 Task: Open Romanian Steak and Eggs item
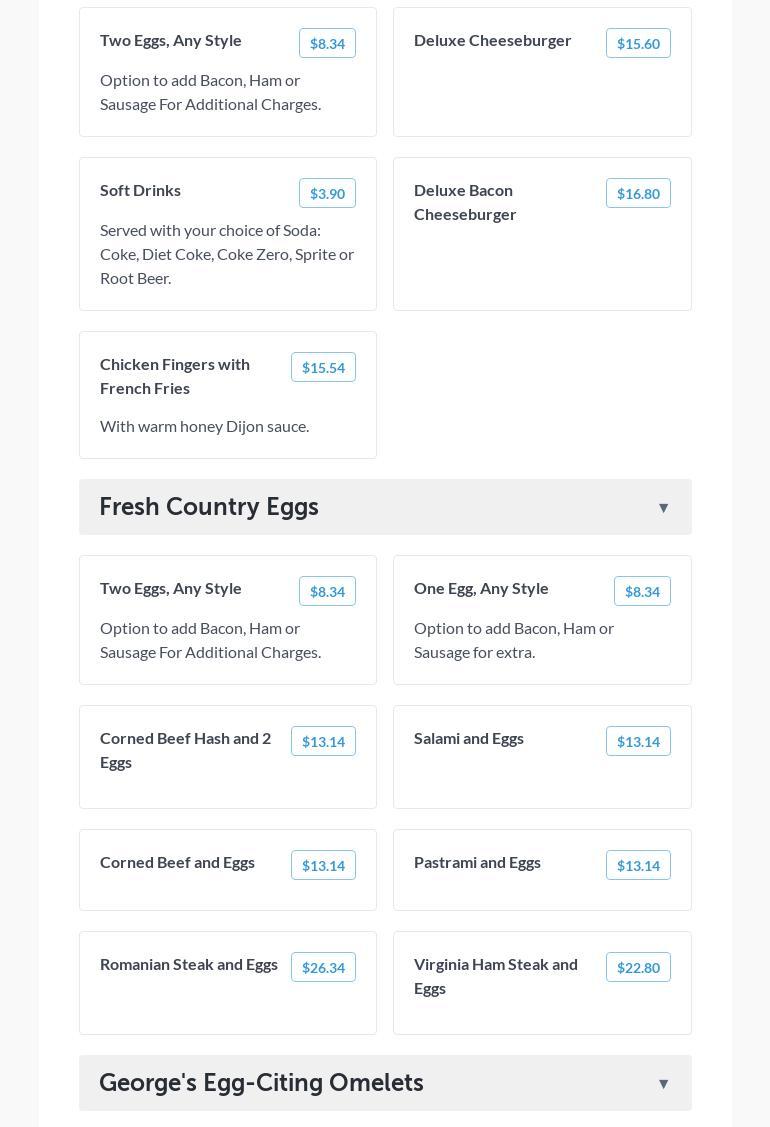(189, 964)
